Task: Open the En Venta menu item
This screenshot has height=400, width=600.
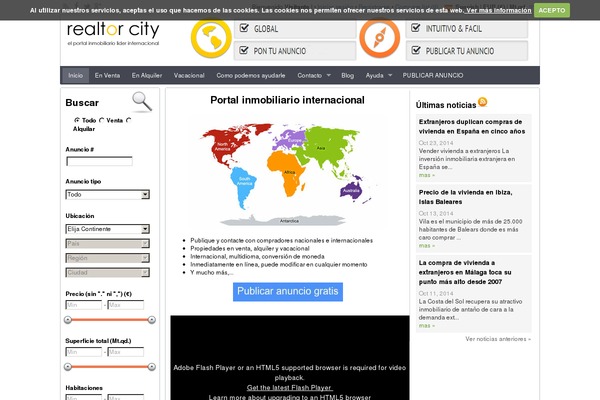Action: click(x=107, y=75)
